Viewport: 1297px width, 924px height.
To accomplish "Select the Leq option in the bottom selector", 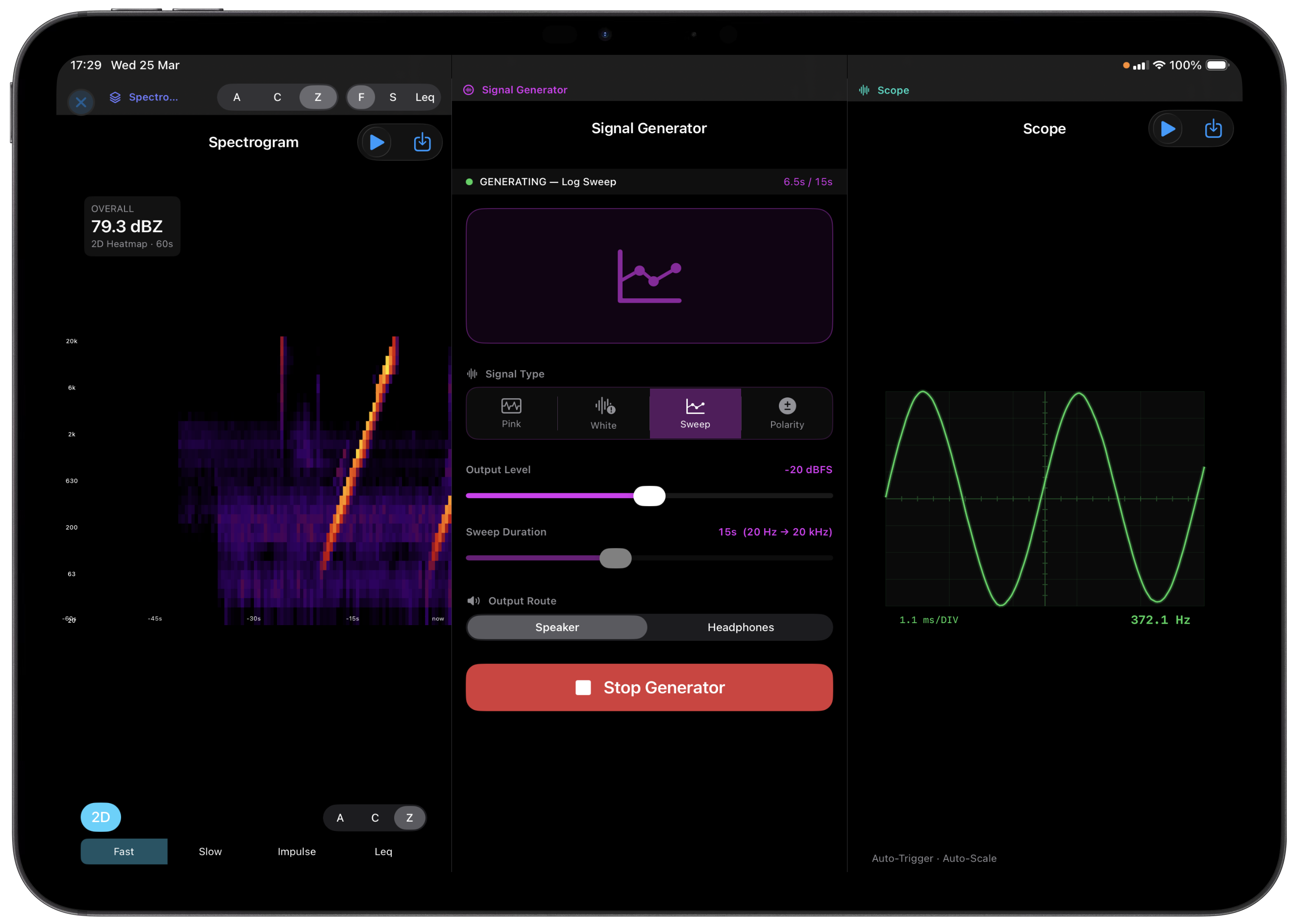I will pyautogui.click(x=382, y=851).
